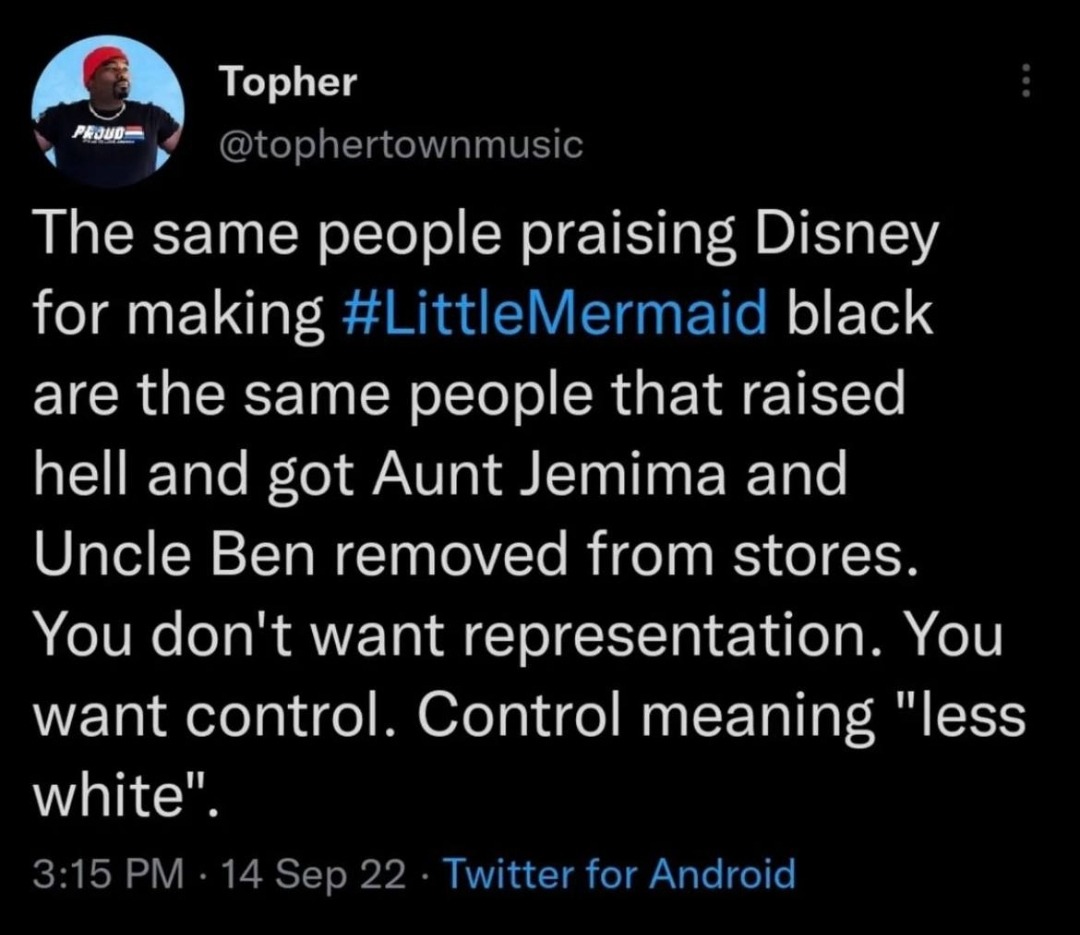This screenshot has width=1080, height=935.
Task: Click the red beanie in the avatar
Action: coord(104,64)
